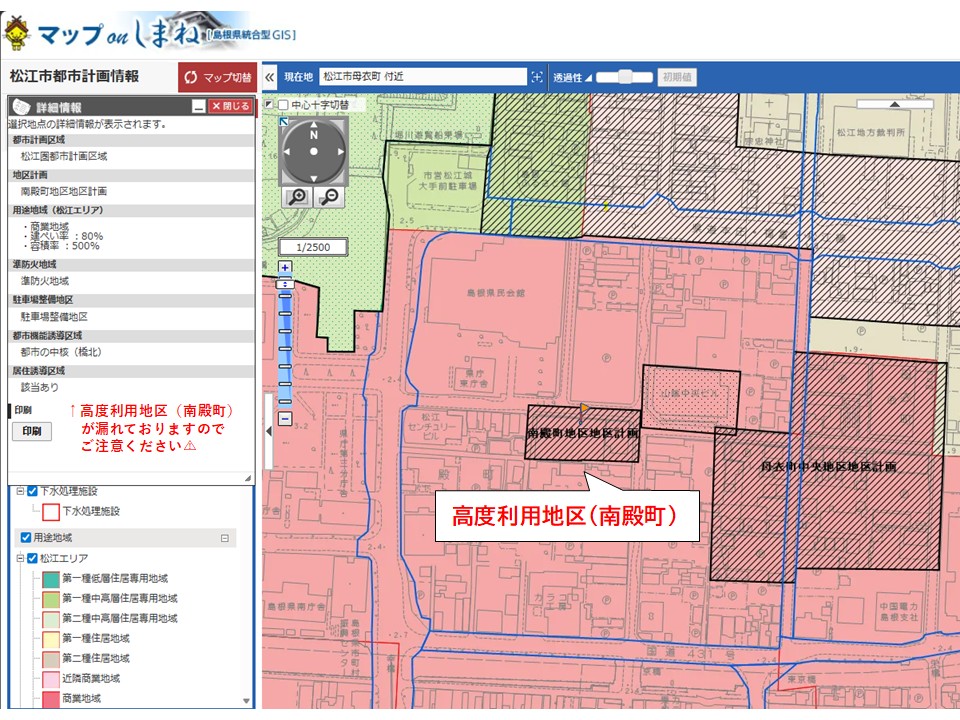Click the 透過性 transparency slider handle
The height and width of the screenshot is (720, 960).
(x=624, y=77)
